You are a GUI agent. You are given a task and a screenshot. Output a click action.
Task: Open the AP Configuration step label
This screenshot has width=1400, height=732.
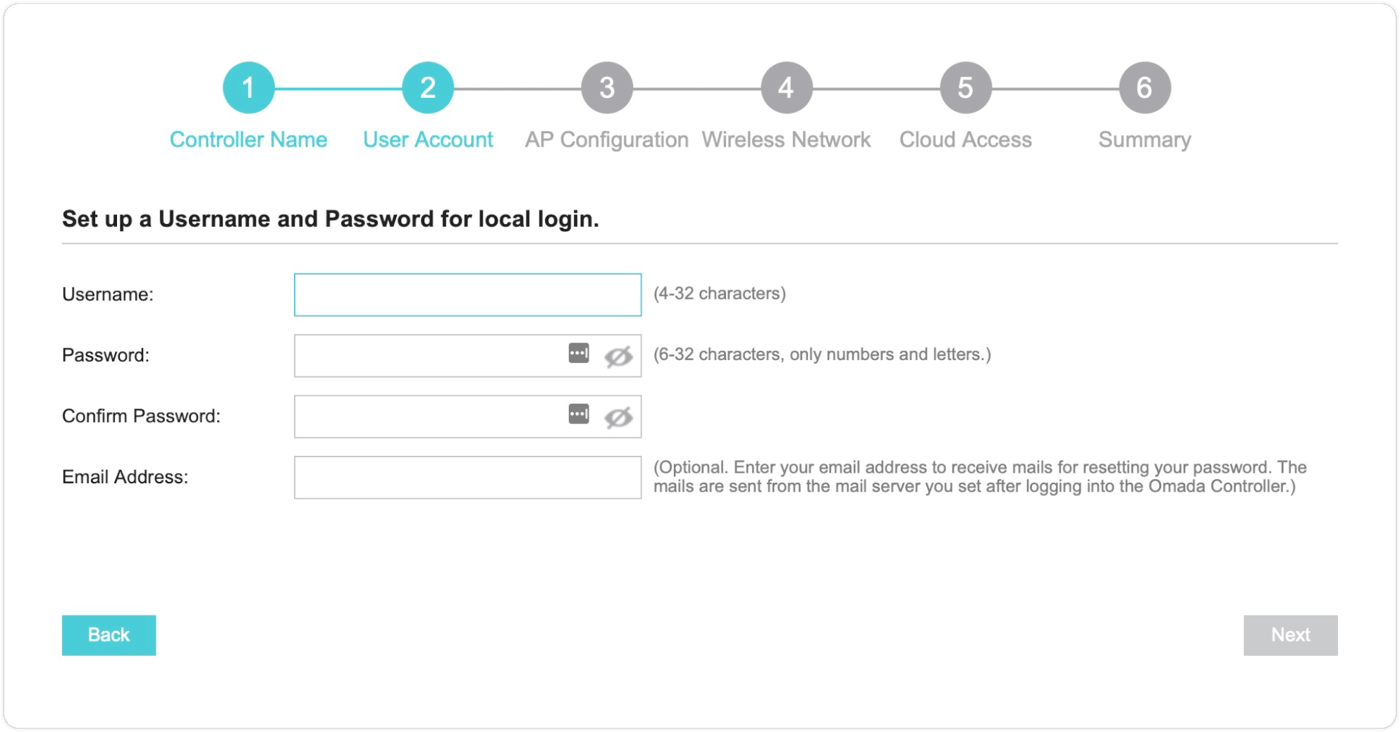click(x=606, y=140)
